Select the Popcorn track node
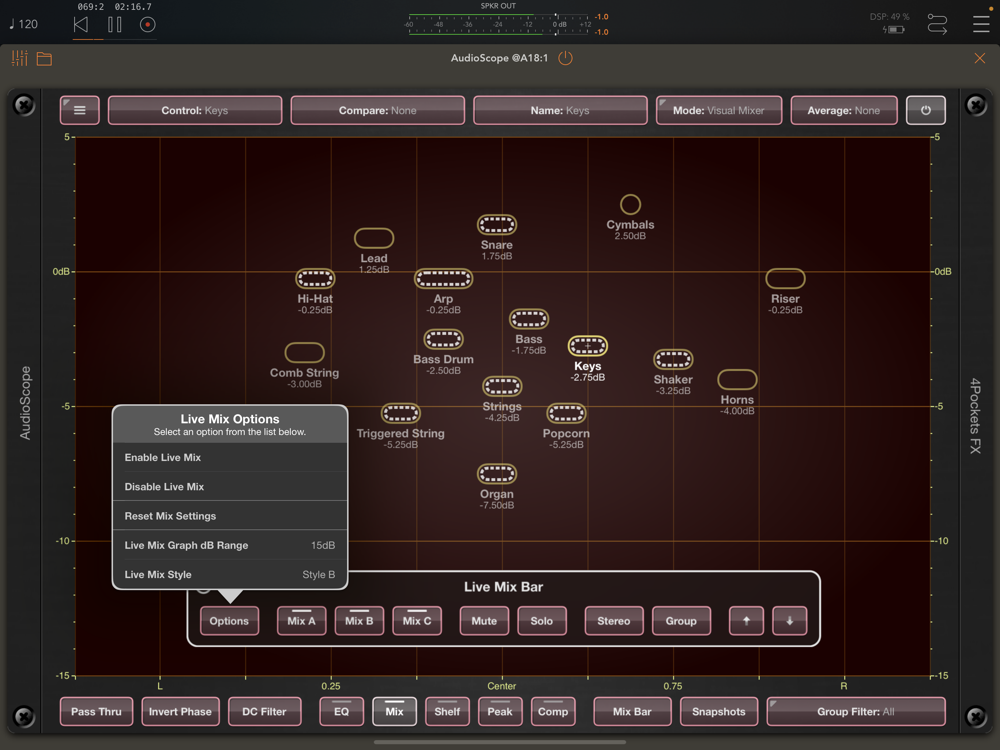Screen dimensions: 1000x750 point(566,413)
